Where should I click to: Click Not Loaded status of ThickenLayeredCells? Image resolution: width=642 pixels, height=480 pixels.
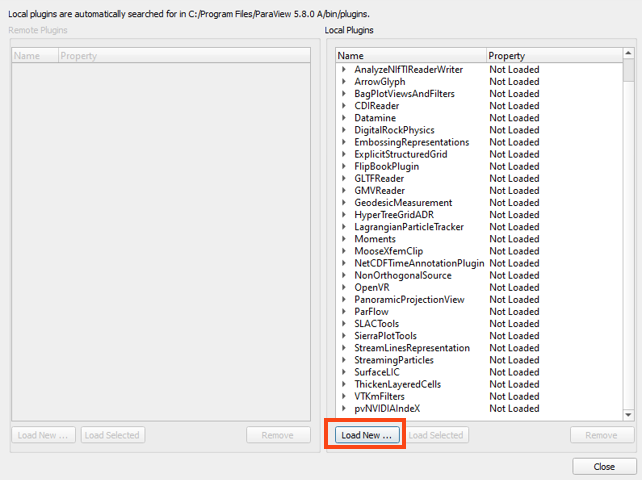tap(514, 384)
